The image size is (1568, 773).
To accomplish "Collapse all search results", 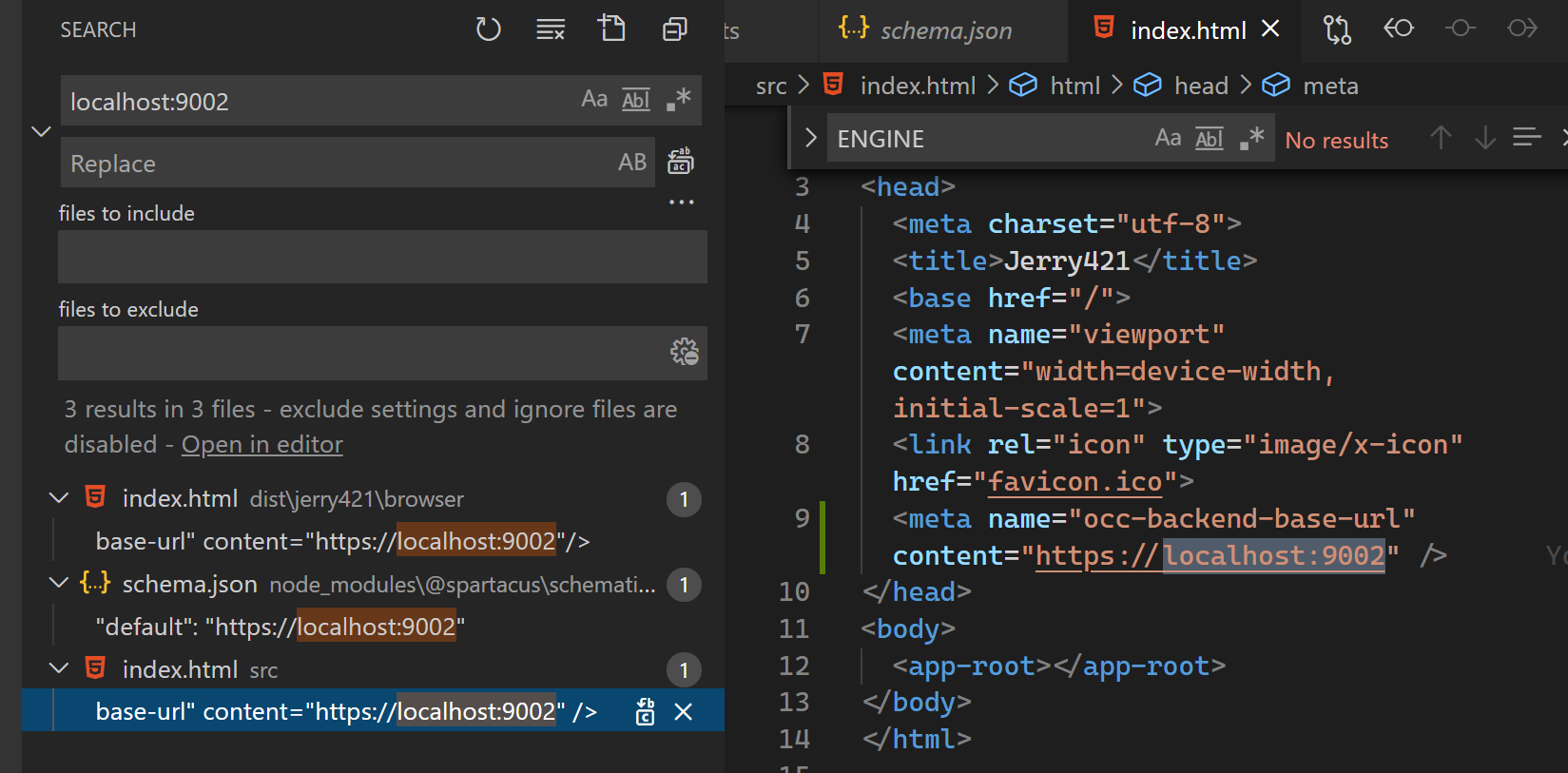I will (674, 29).
